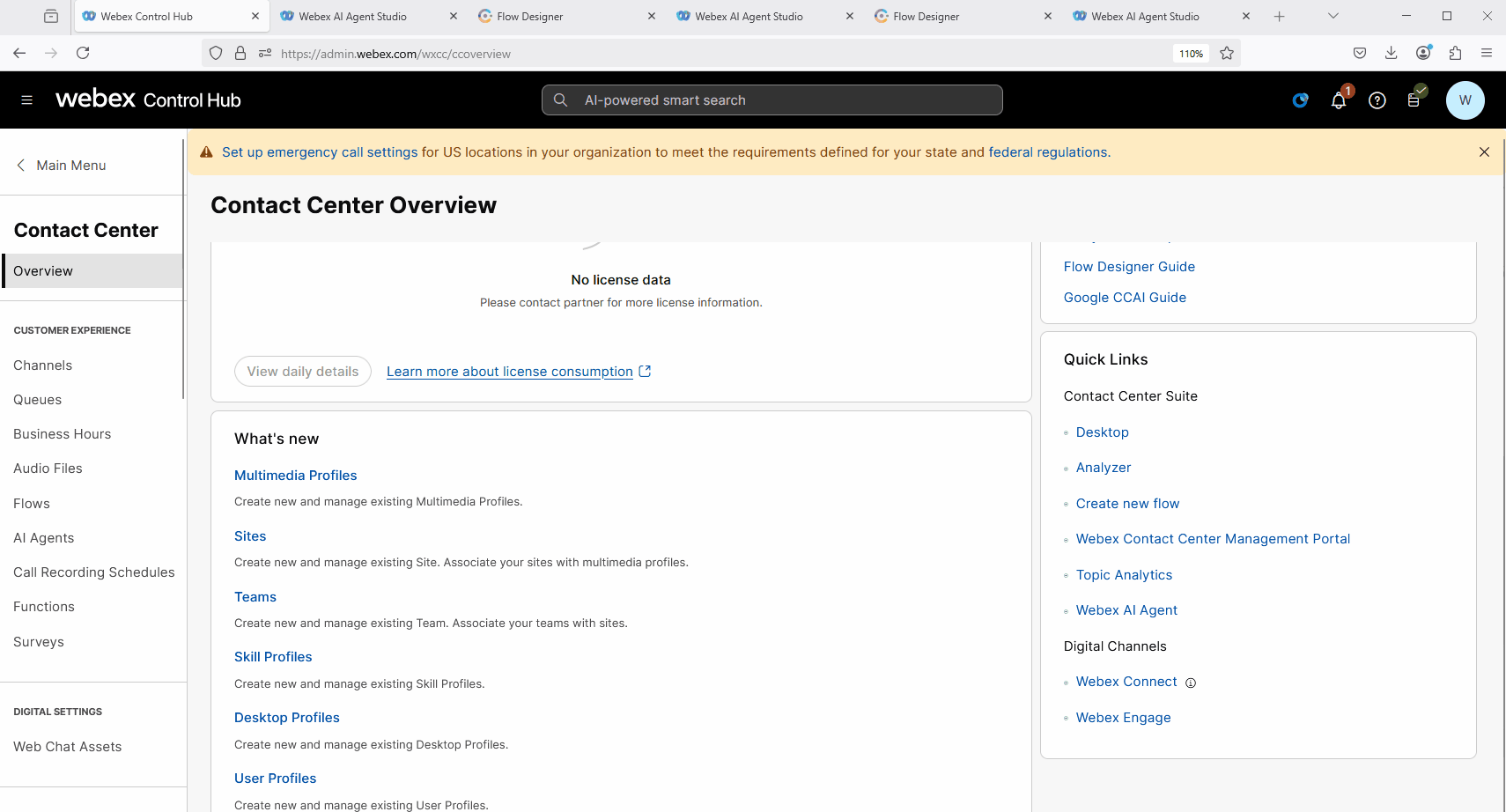Click the notifications bell icon

click(x=1338, y=100)
